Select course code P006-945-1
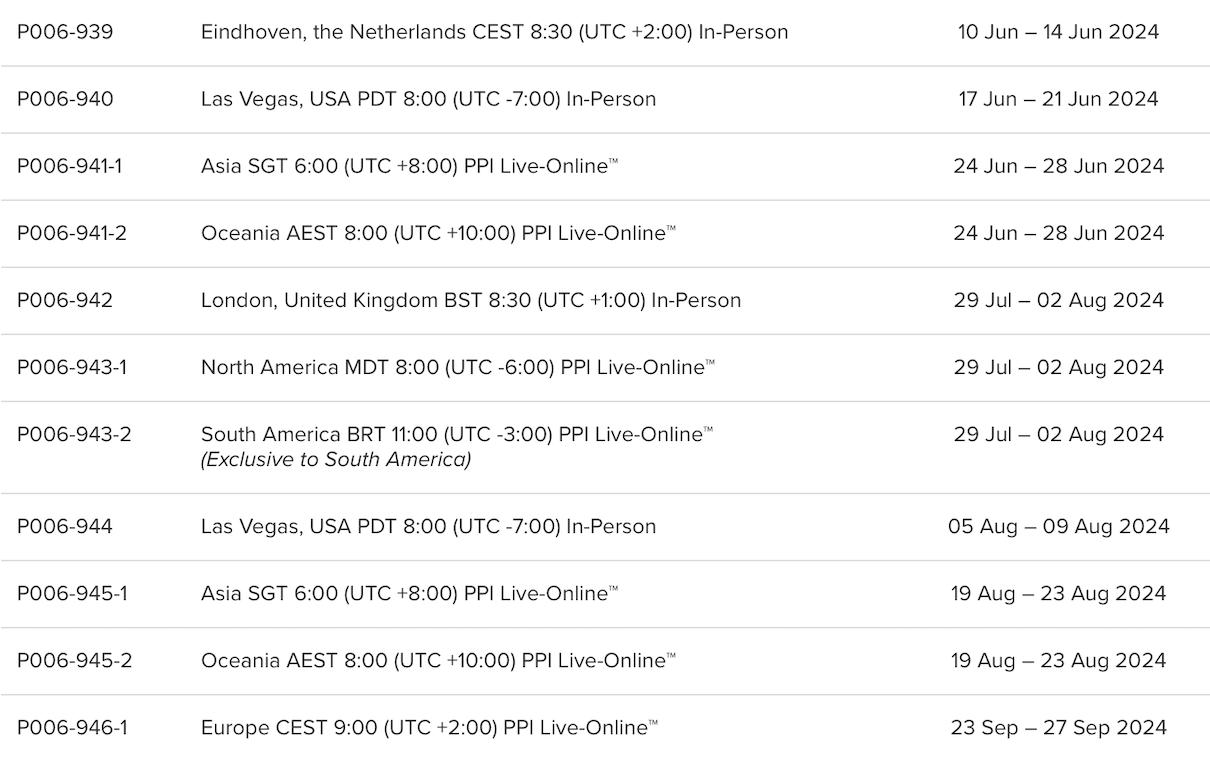This screenshot has height=761, width=1210. [x=72, y=593]
